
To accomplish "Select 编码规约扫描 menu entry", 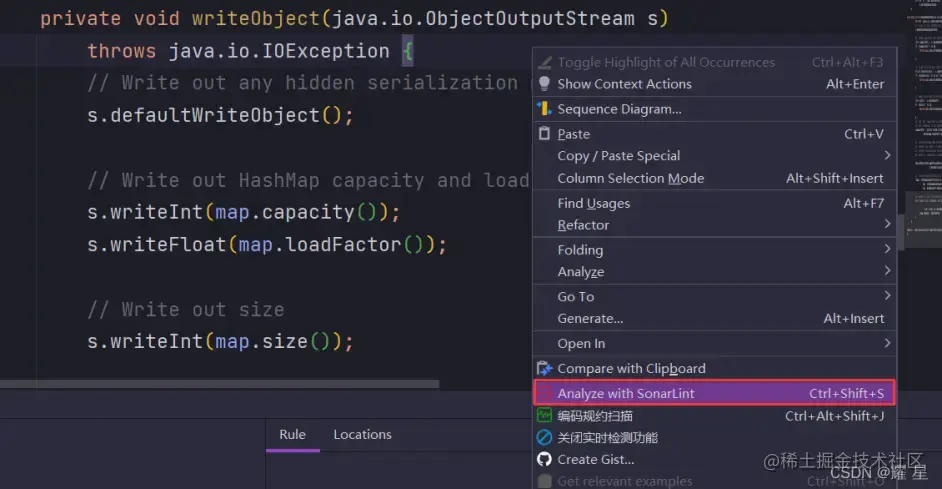I will (714, 416).
